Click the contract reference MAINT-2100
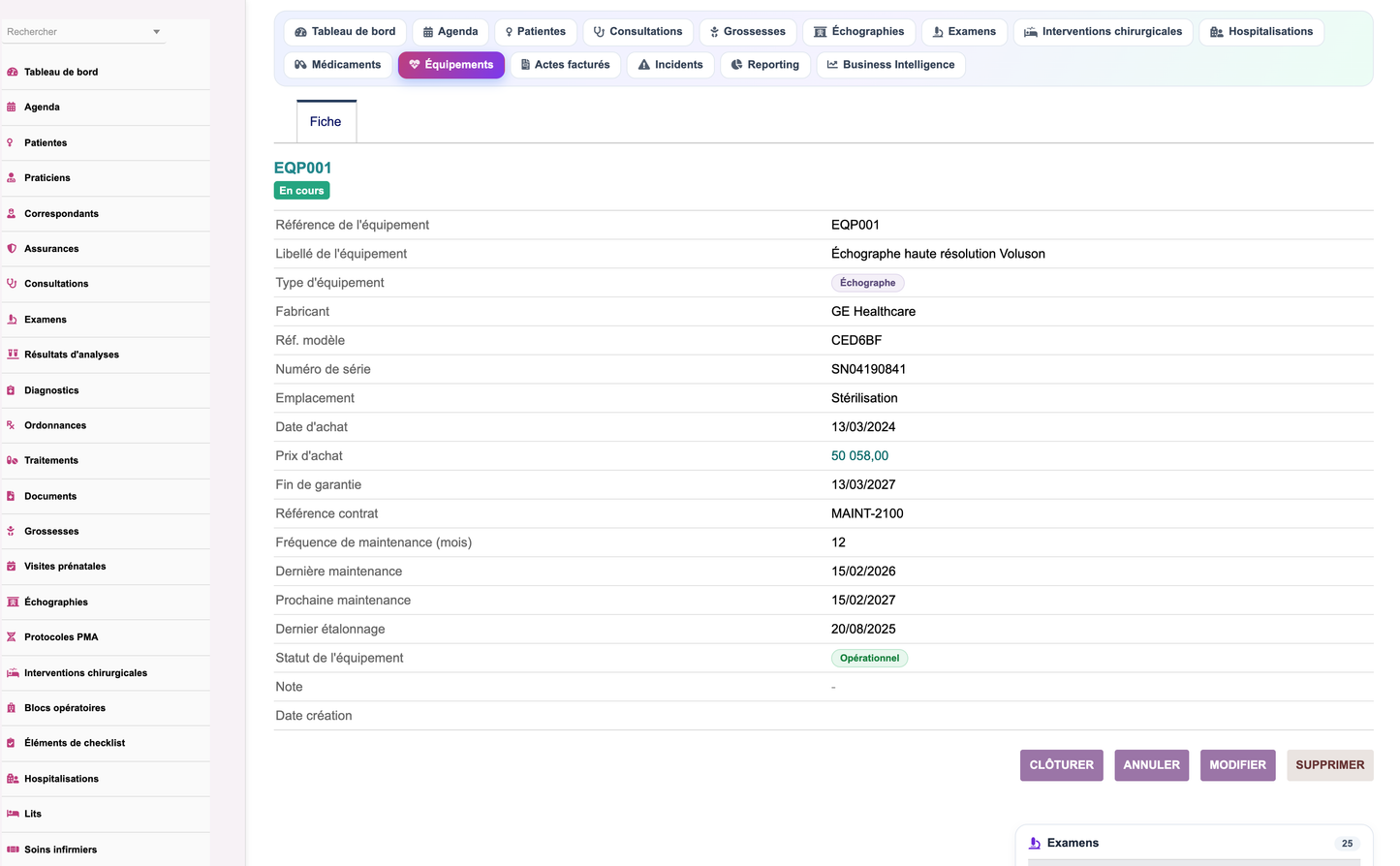This screenshot has height=866, width=1400. point(868,513)
